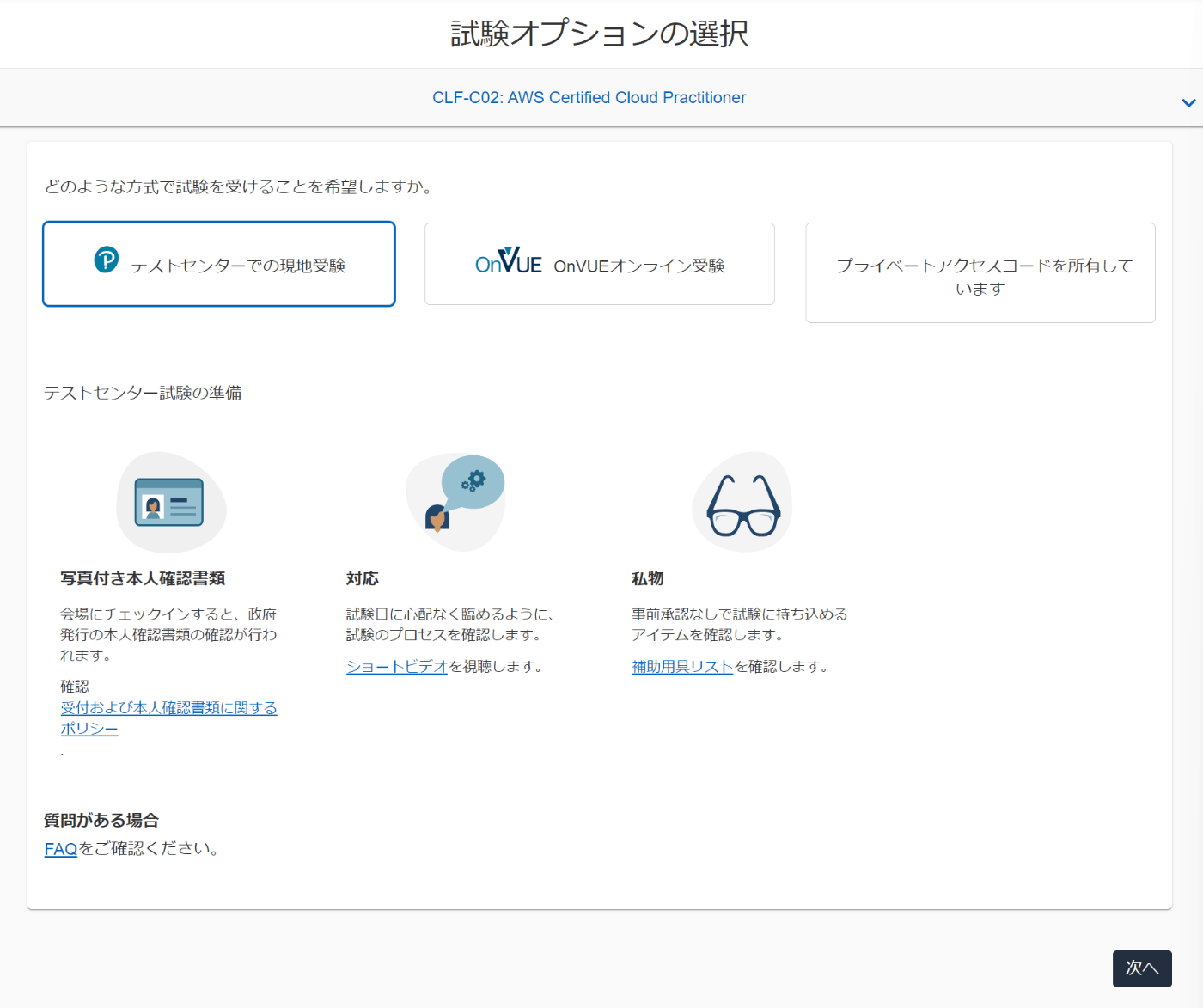Click the 次へ button
The height and width of the screenshot is (1008, 1203).
coord(1142,968)
